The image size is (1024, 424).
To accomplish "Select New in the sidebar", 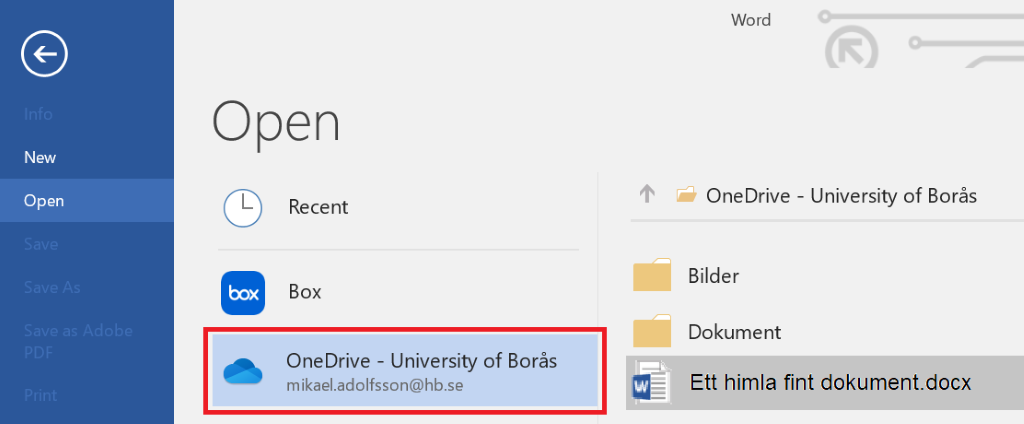I will 40,157.
